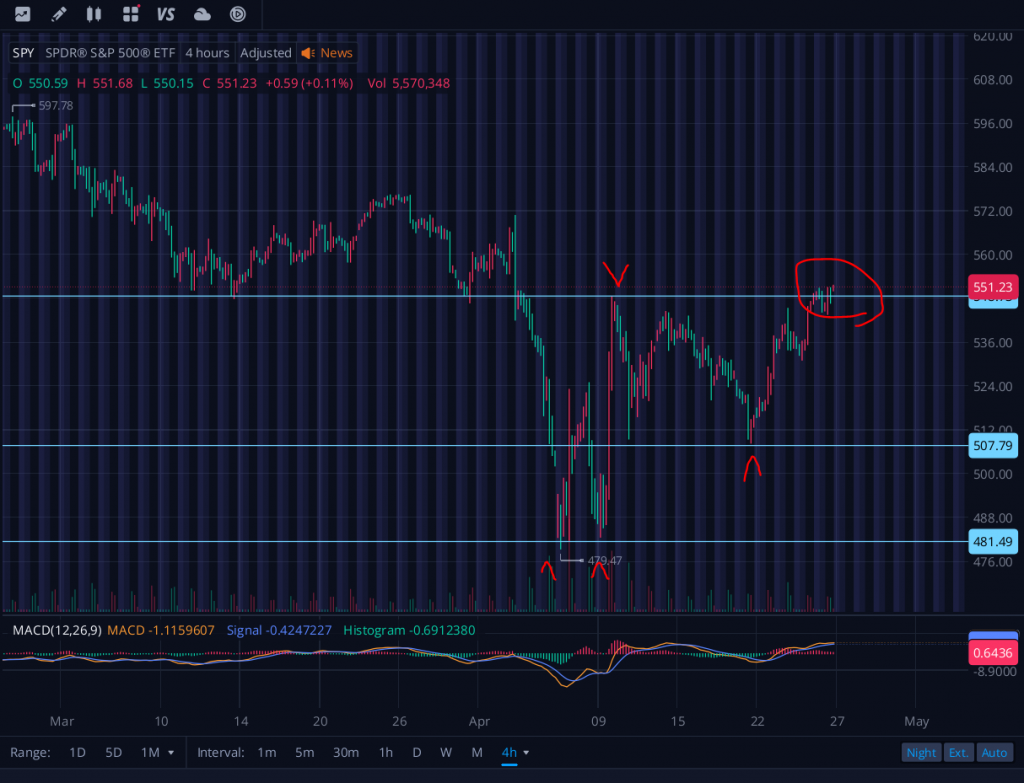Switch interval to 30m
The image size is (1024, 783).
click(346, 752)
